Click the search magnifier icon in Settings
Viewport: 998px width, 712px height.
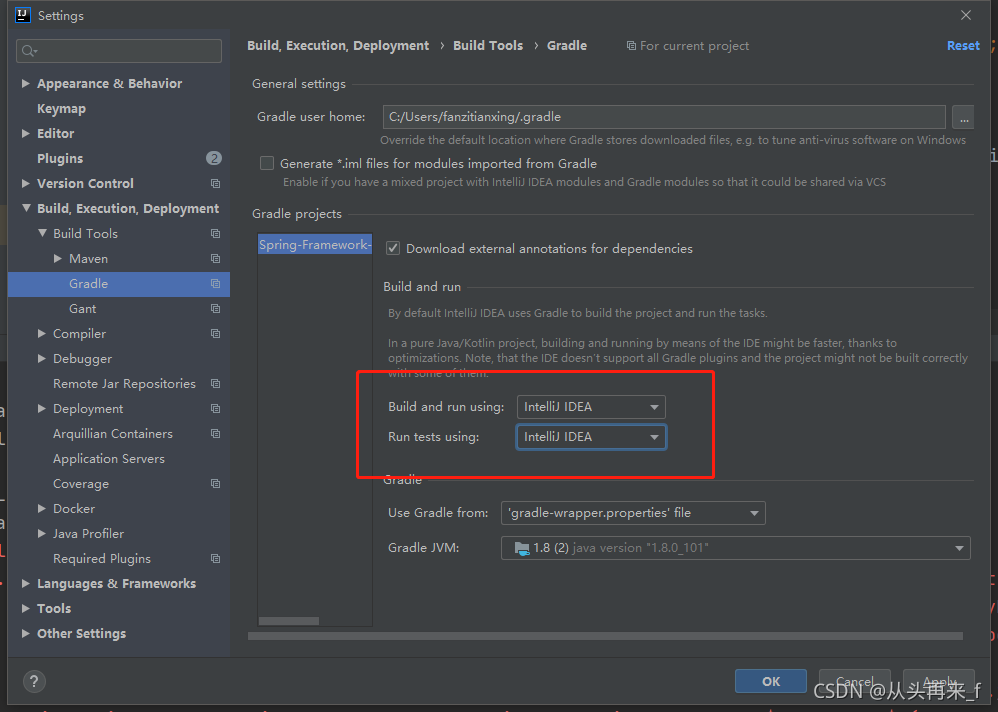click(x=29, y=51)
